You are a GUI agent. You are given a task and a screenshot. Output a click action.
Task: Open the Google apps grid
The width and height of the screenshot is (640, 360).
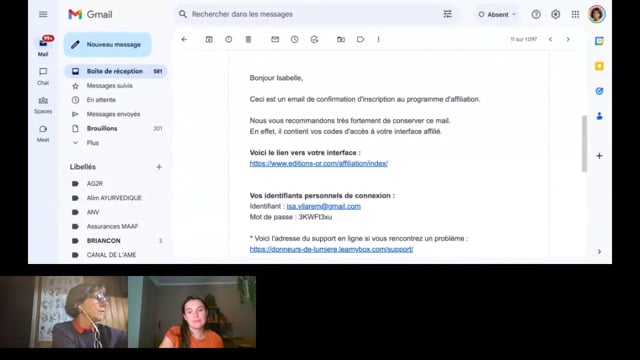pos(575,14)
